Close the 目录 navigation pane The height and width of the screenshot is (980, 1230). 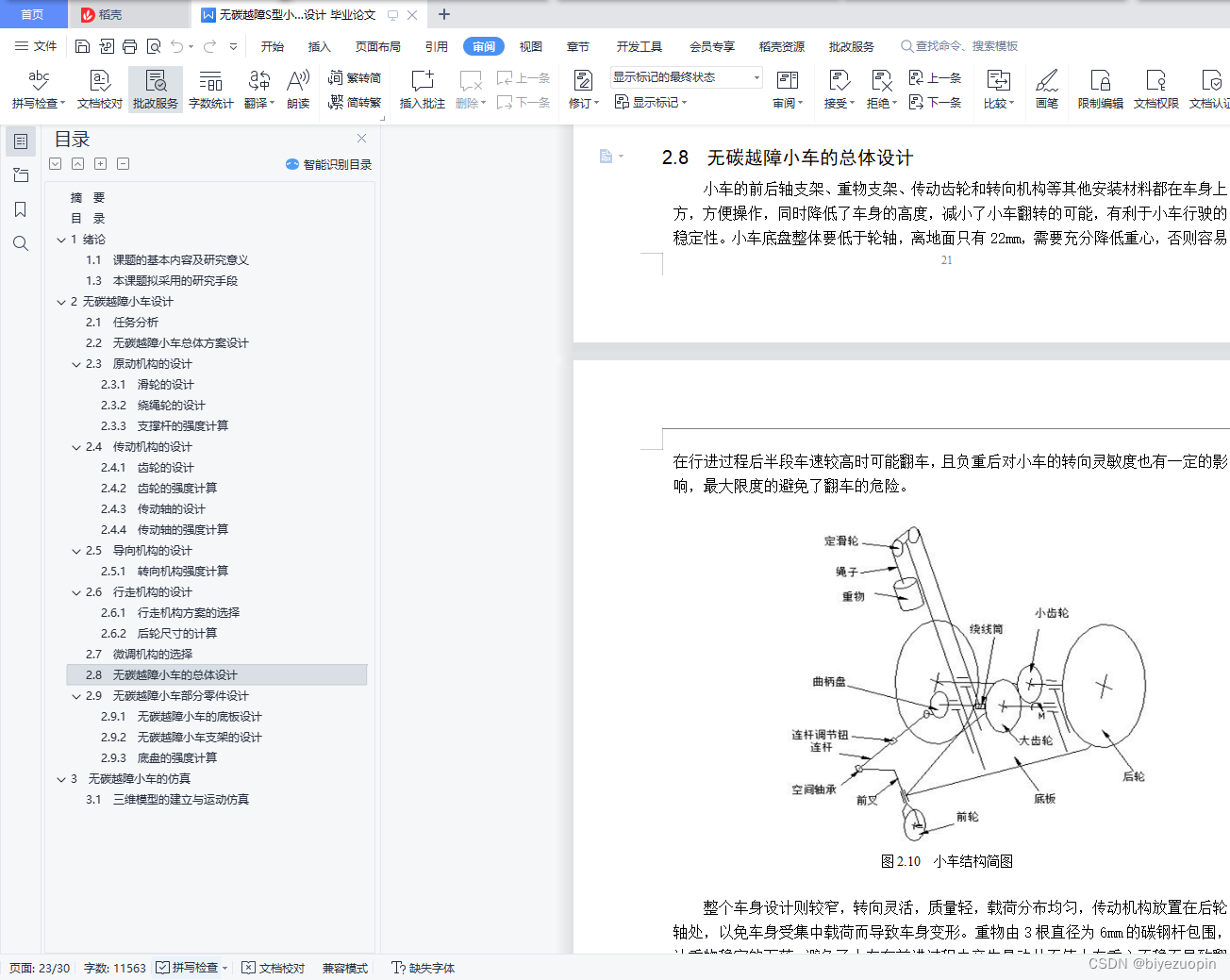(361, 139)
